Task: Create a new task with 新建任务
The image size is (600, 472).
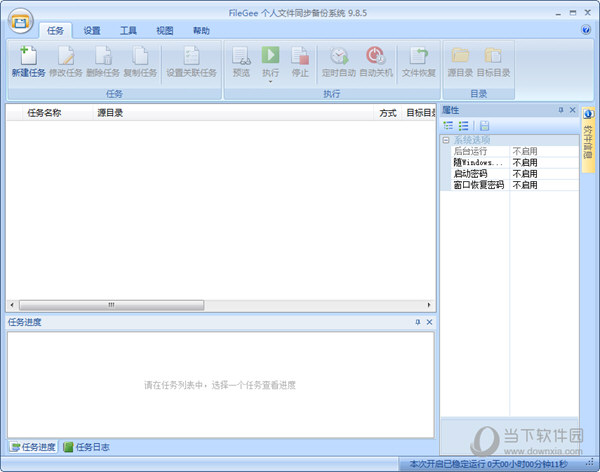Action: tap(28, 61)
